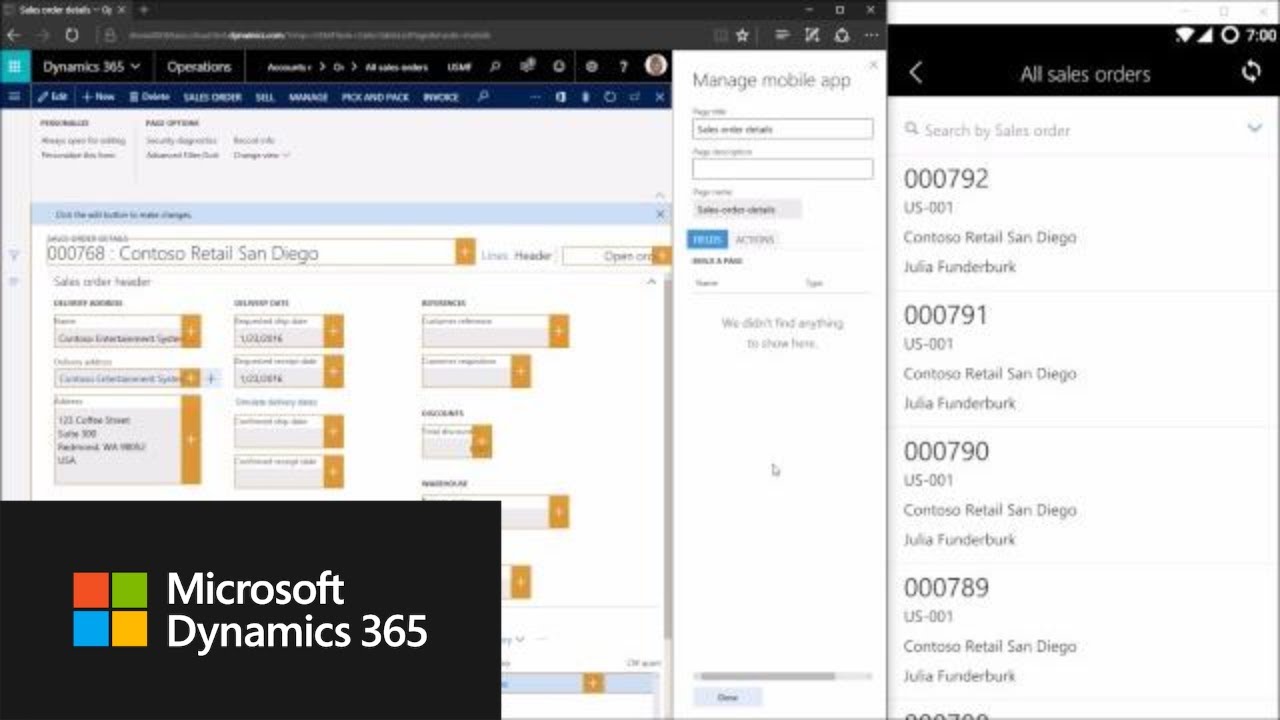Image resolution: width=1280 pixels, height=720 pixels.
Task: Expand the mobile search filter chevron
Action: 1255,129
